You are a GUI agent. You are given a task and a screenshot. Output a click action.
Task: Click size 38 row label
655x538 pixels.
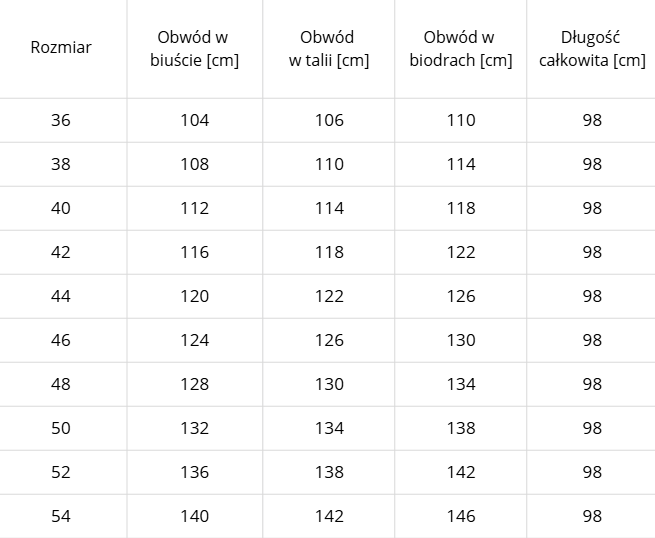[61, 164]
